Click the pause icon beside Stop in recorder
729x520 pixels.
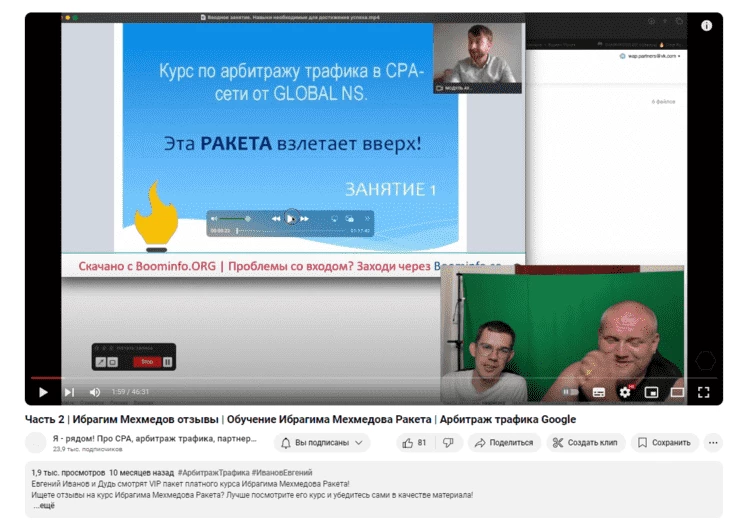[168, 361]
